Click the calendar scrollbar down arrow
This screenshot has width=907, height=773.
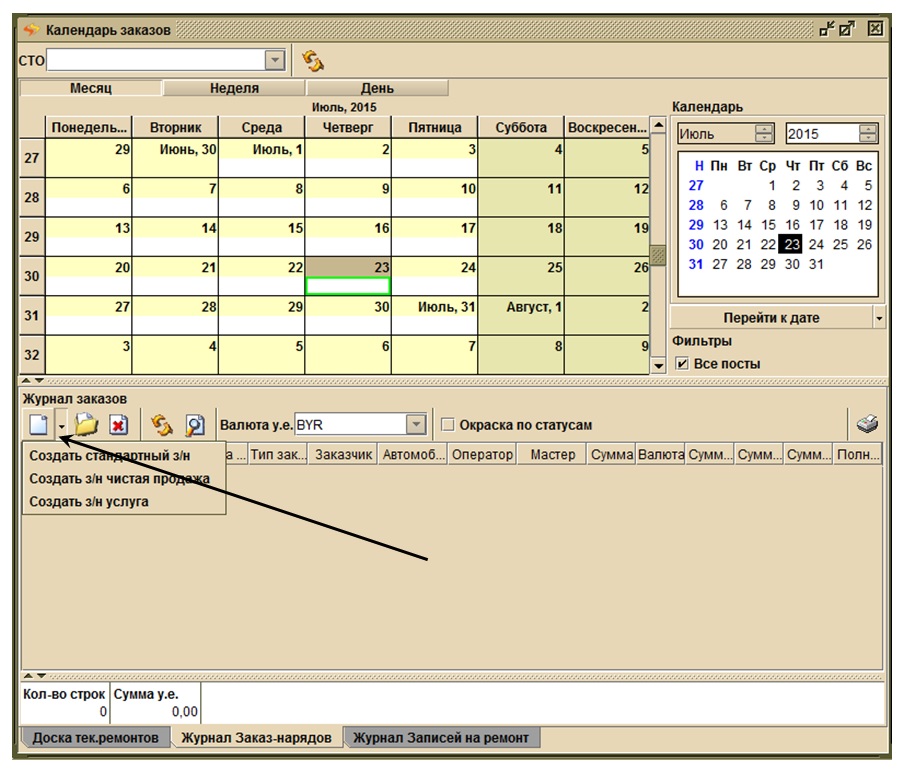tap(658, 366)
